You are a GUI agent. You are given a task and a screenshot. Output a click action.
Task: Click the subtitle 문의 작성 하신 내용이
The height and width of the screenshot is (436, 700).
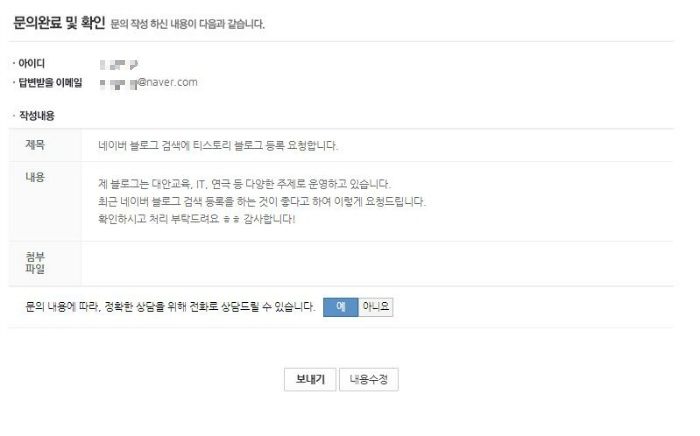tap(188, 24)
